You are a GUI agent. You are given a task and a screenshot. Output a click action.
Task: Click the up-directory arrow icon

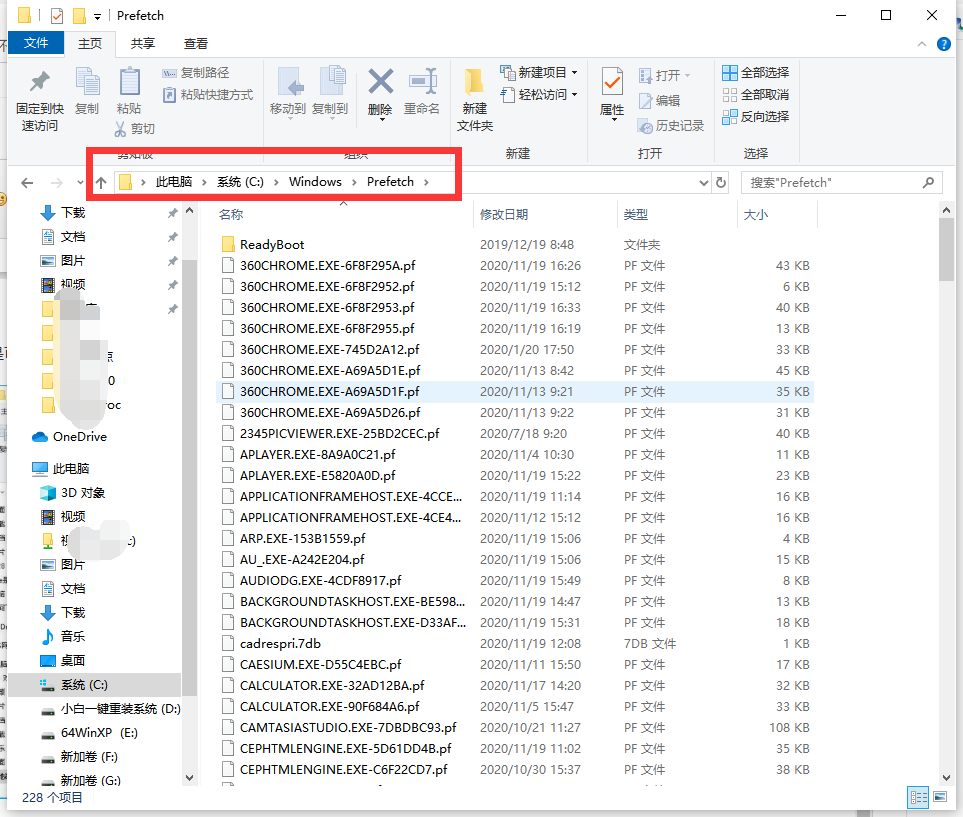pos(101,183)
